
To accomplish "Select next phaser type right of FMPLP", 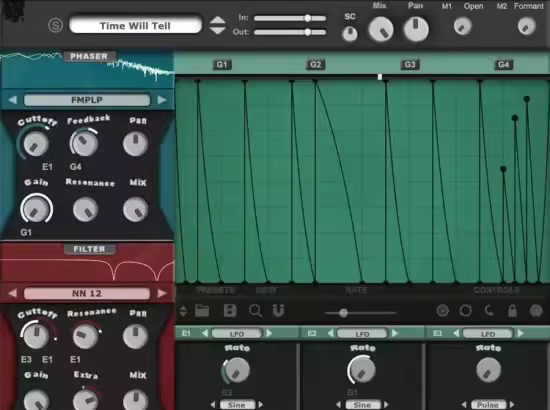I will [162, 100].
